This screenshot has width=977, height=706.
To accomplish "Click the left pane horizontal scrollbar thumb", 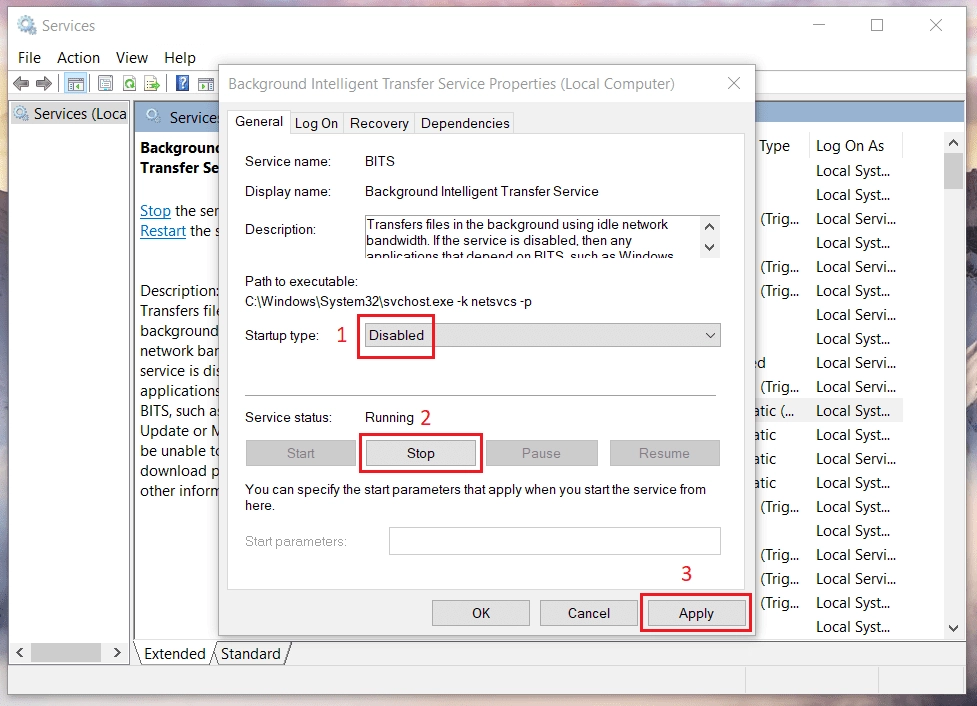I will pos(66,652).
